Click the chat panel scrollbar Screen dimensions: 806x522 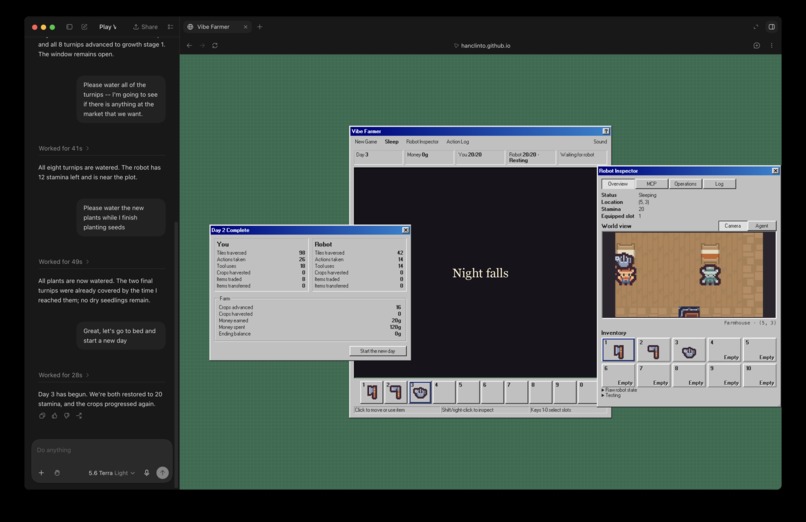pyautogui.click(x=177, y=355)
